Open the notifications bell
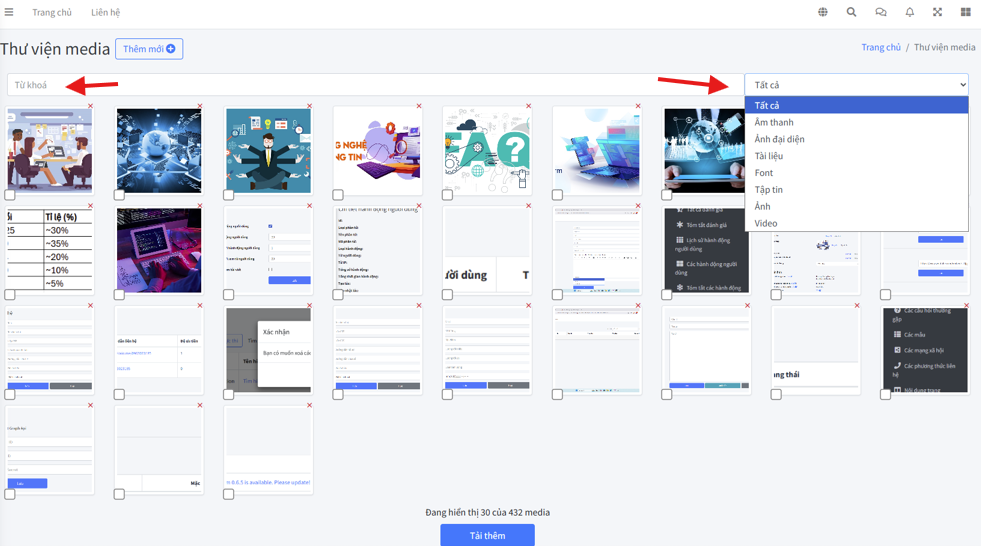This screenshot has width=981, height=546. 910,12
